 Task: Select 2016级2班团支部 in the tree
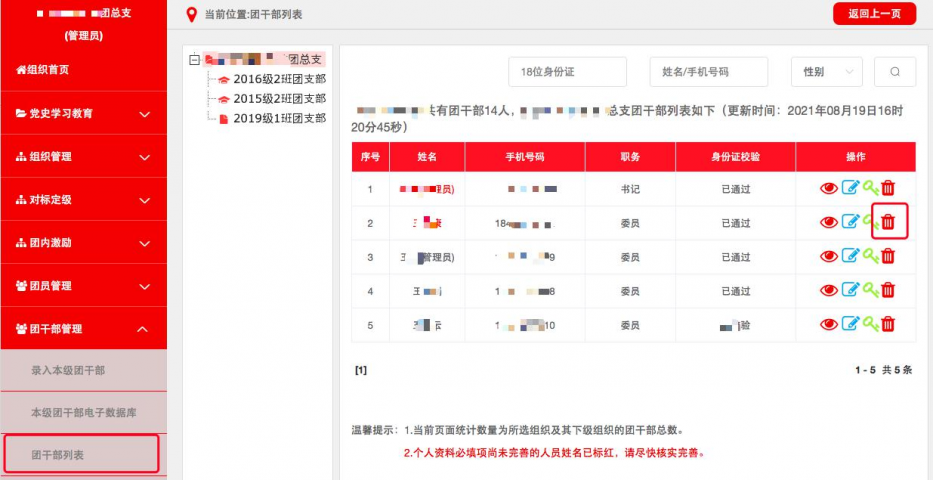[x=279, y=79]
